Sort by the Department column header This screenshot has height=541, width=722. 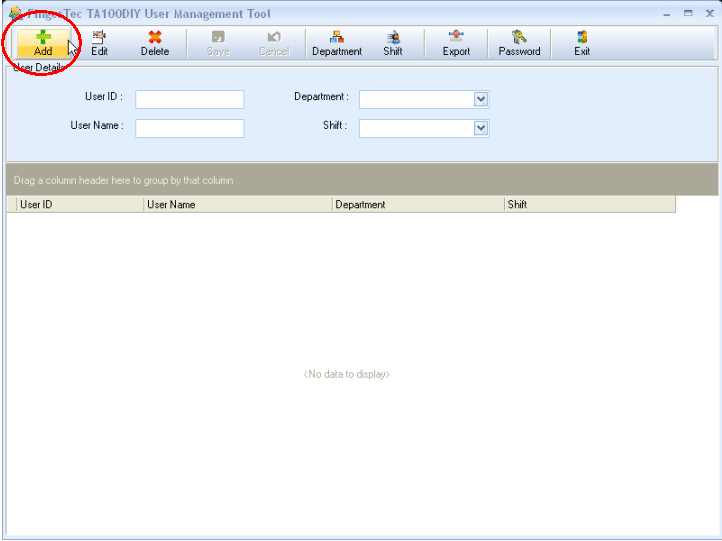click(419, 204)
